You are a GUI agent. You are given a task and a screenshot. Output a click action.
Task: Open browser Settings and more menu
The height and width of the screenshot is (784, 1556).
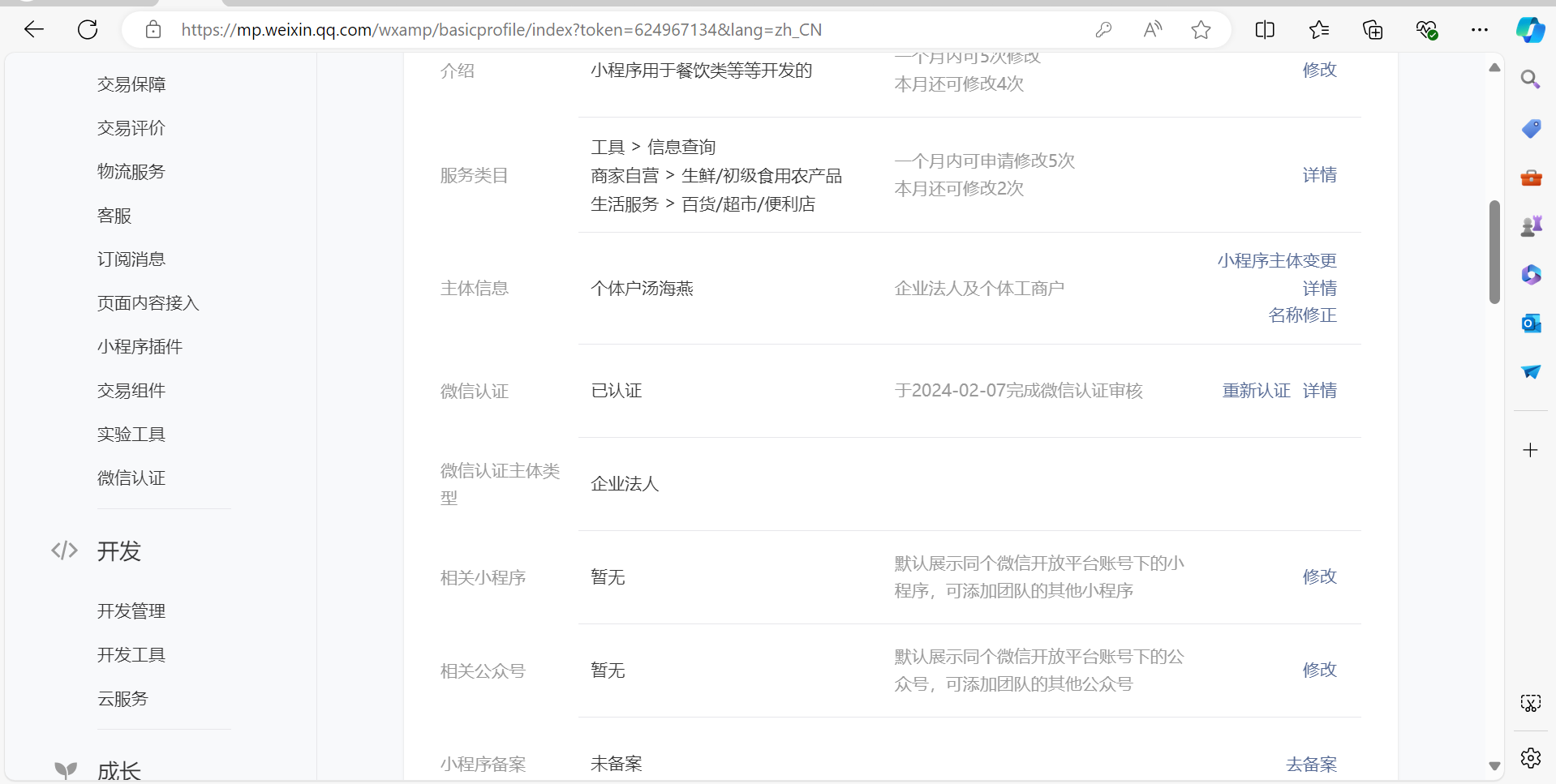(1480, 30)
